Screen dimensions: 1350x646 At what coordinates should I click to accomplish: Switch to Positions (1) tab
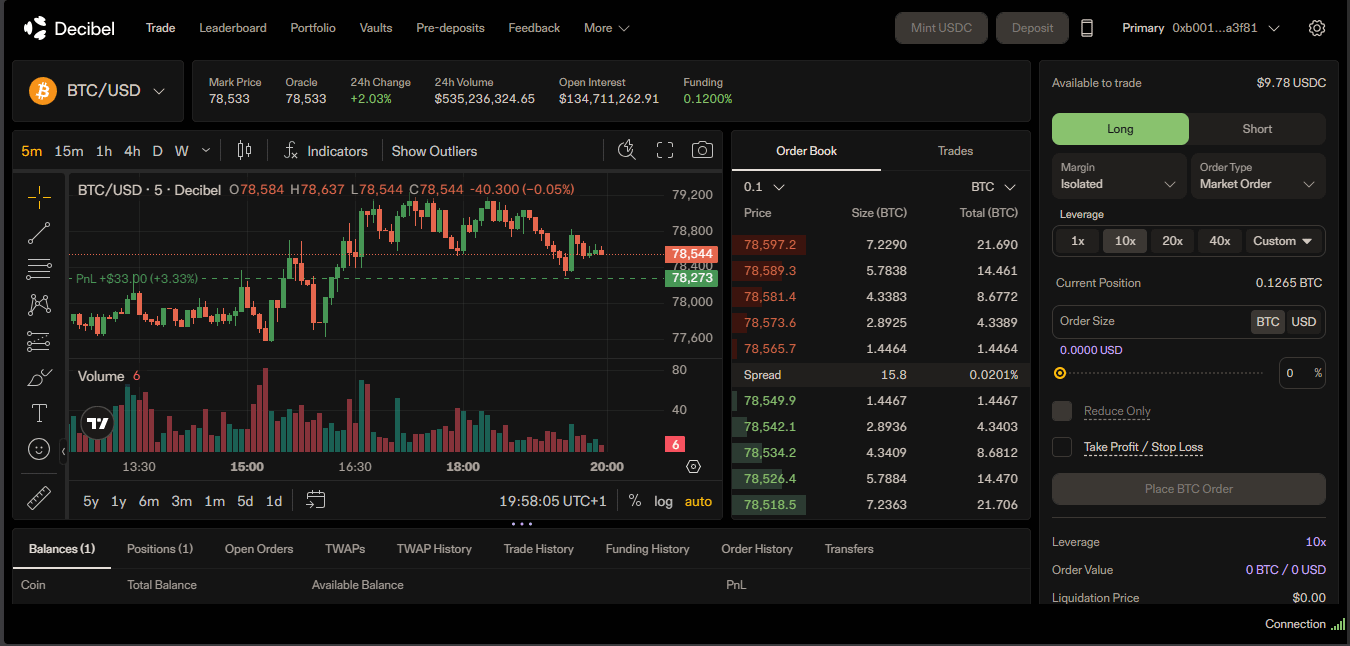160,549
